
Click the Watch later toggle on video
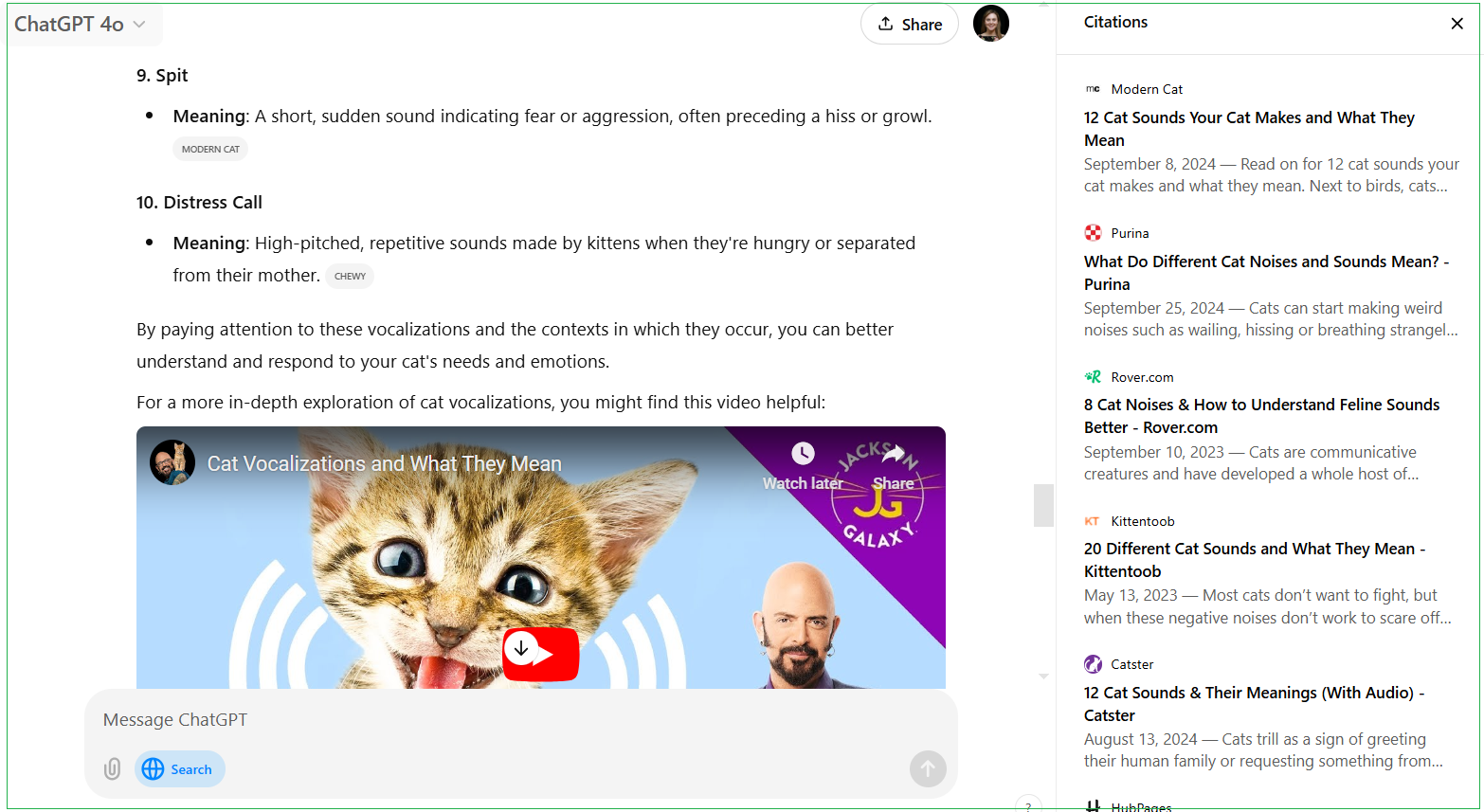click(803, 464)
